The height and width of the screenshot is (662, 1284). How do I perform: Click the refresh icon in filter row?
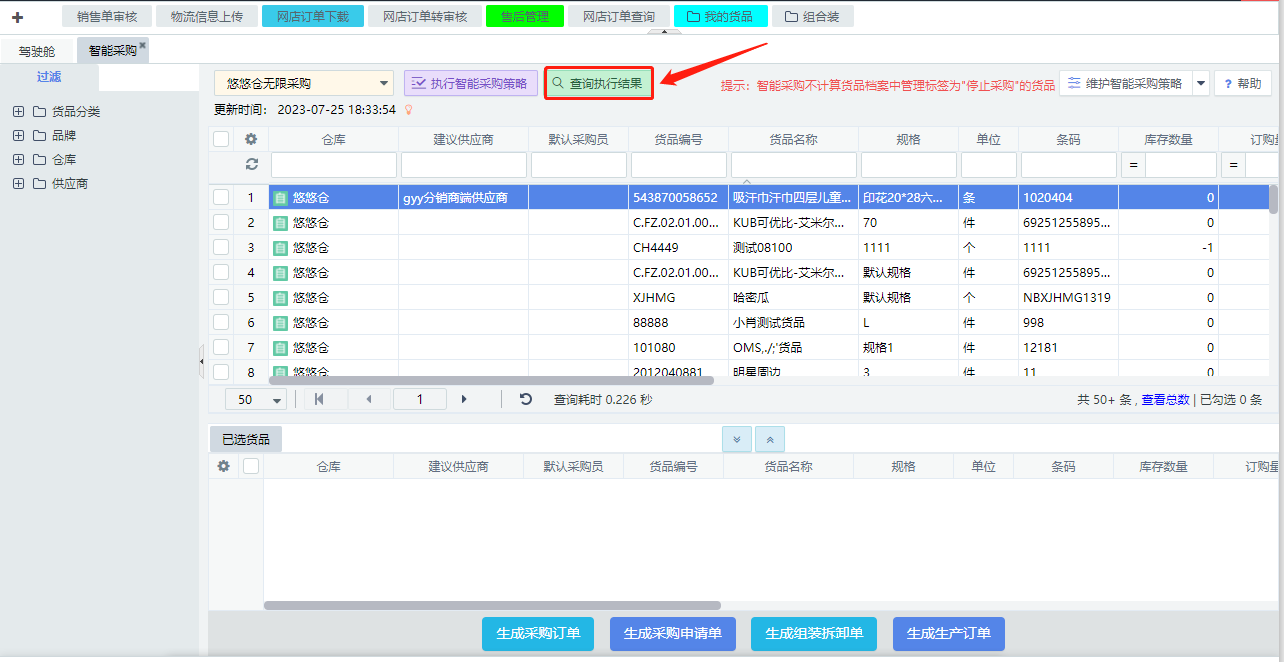click(251, 165)
